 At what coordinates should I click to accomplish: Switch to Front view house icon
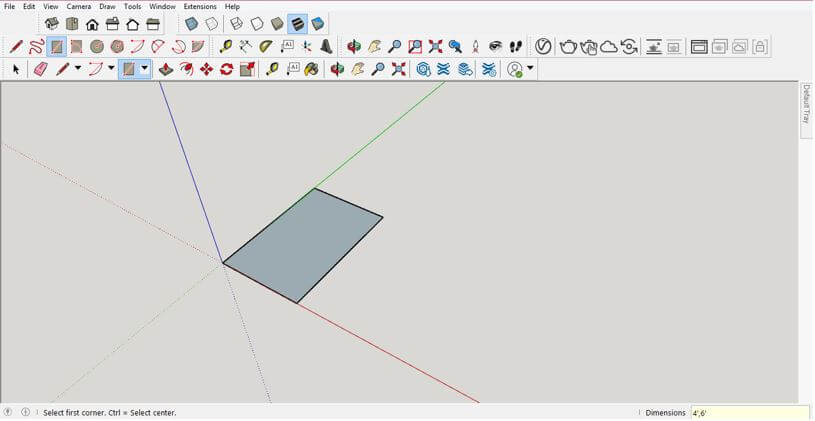pos(93,24)
